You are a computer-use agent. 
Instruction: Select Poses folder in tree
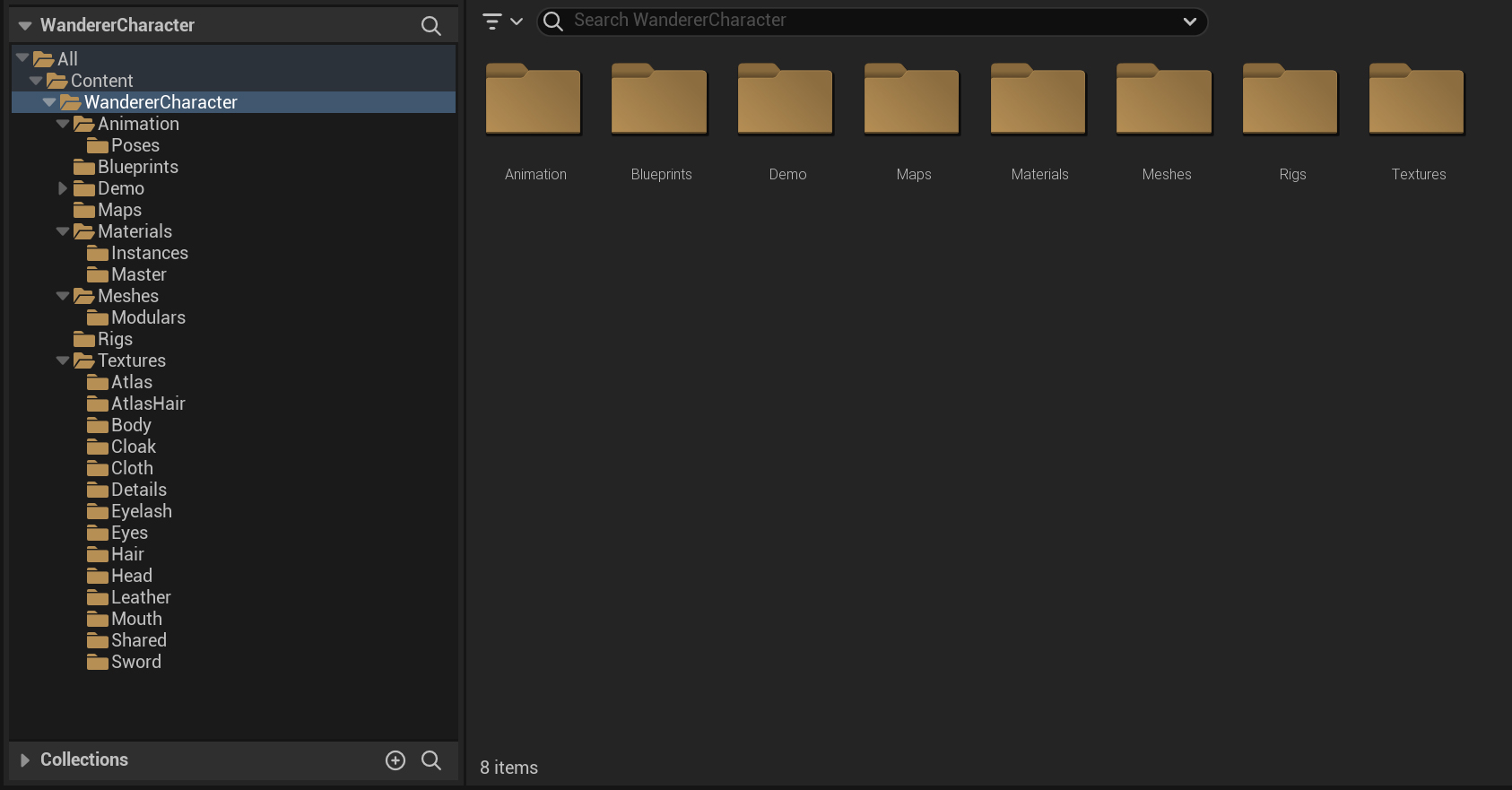coord(123,145)
